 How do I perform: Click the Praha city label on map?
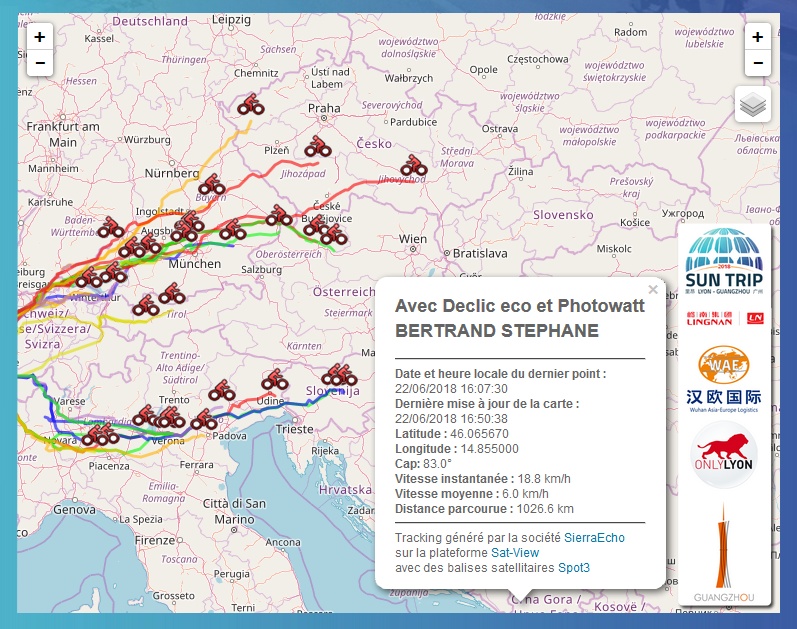[x=324, y=108]
